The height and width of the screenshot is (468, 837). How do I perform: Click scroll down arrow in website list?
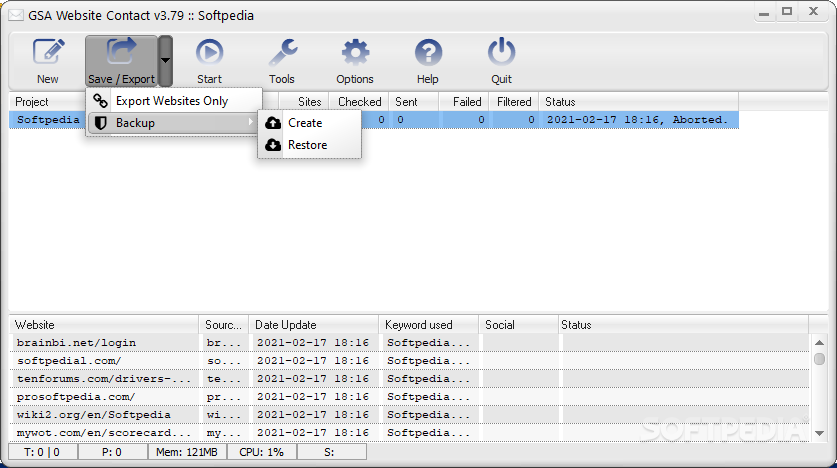tap(819, 433)
